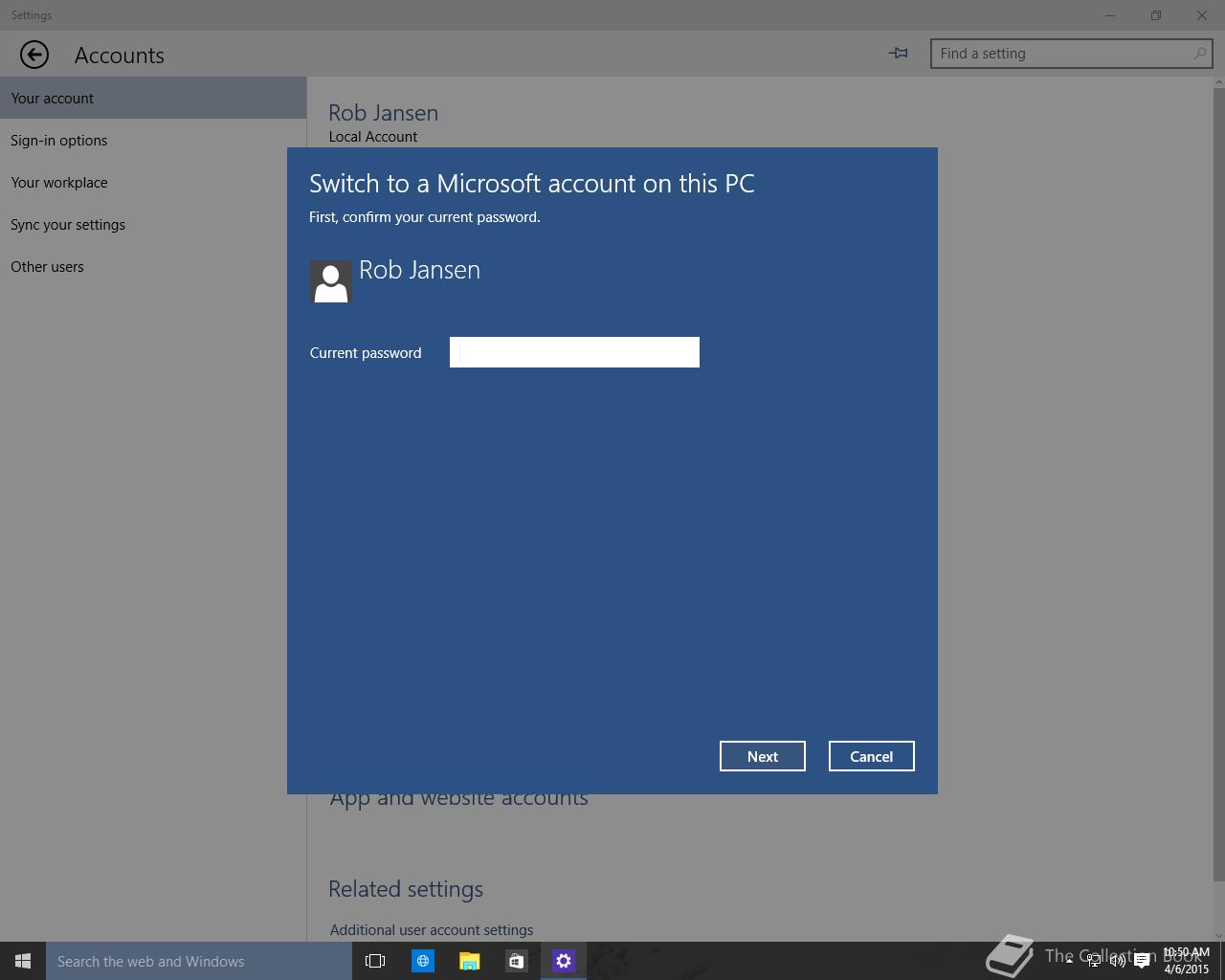Close the Settings window

pyautogui.click(x=1202, y=15)
